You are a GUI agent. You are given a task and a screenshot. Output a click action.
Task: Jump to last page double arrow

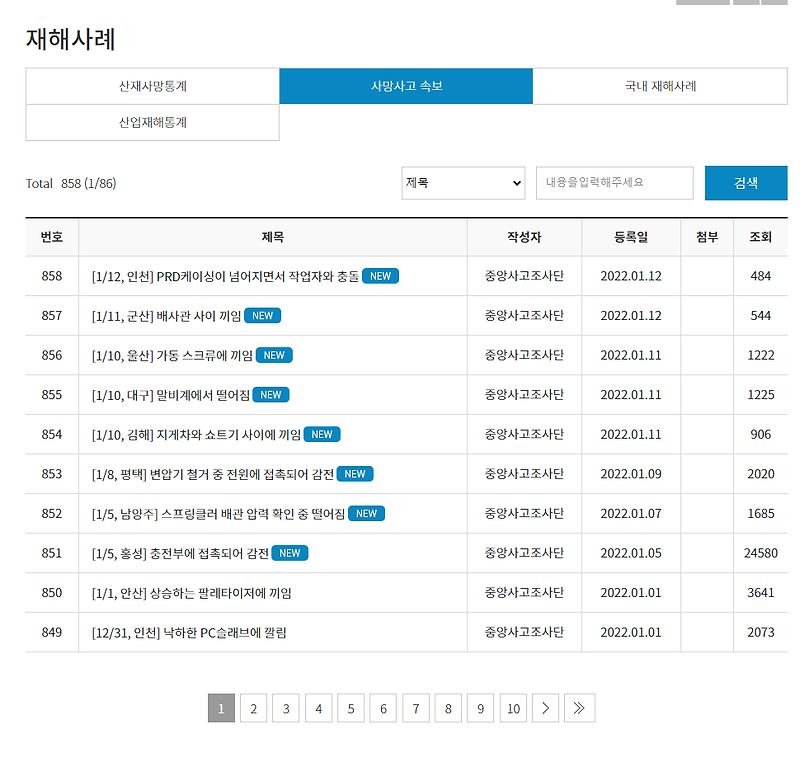[x=579, y=708]
